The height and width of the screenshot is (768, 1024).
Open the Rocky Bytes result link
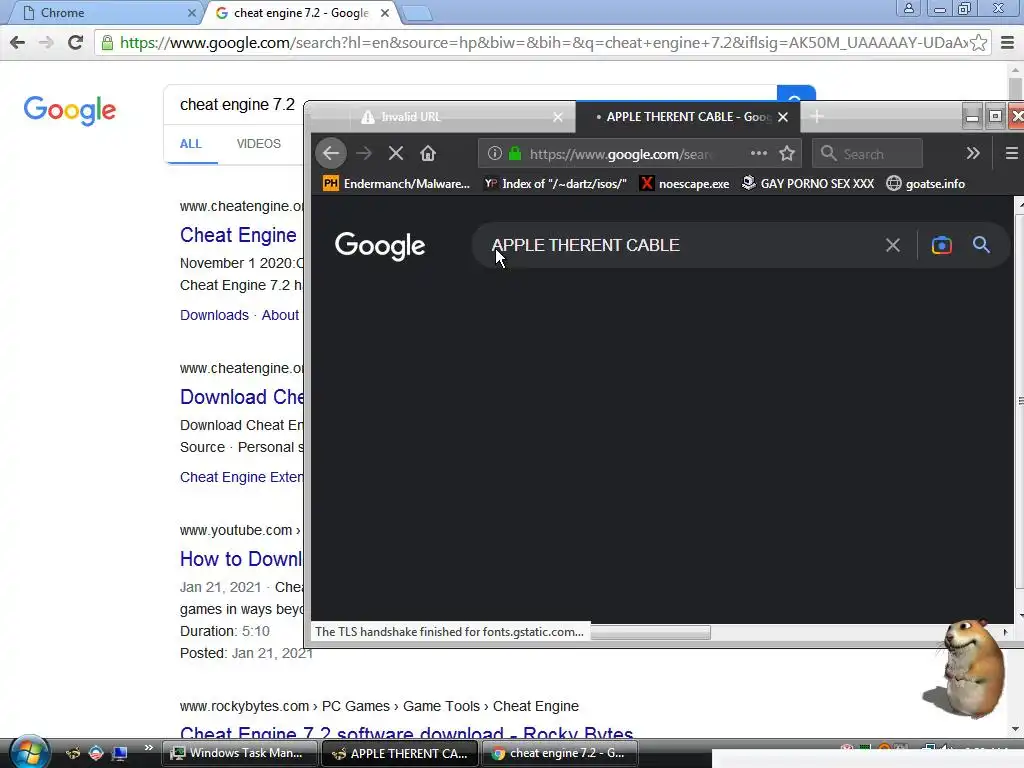[406, 733]
